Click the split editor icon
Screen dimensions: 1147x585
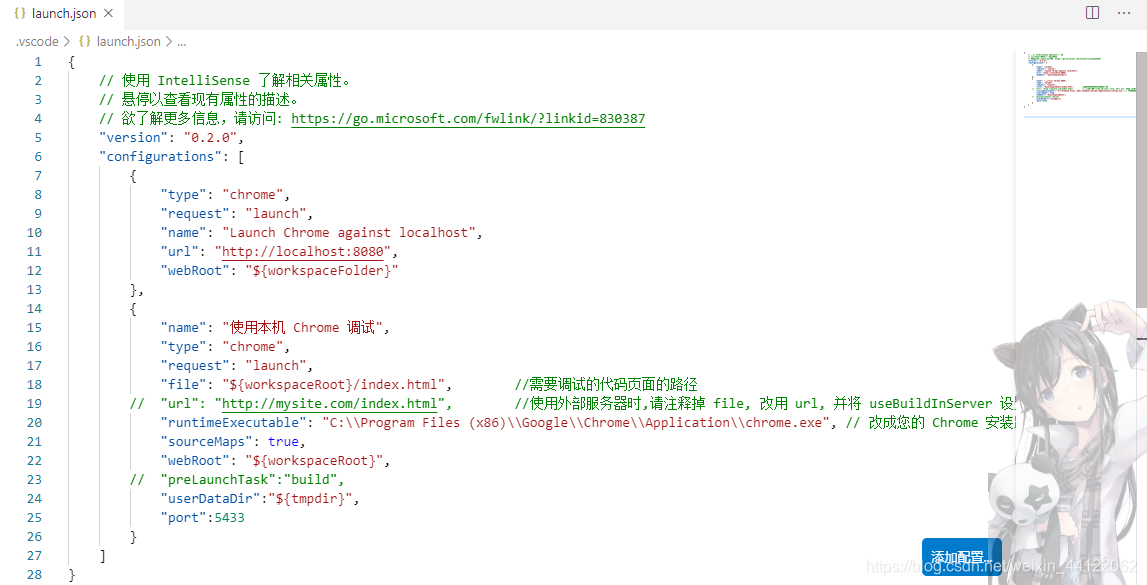pos(1092,12)
